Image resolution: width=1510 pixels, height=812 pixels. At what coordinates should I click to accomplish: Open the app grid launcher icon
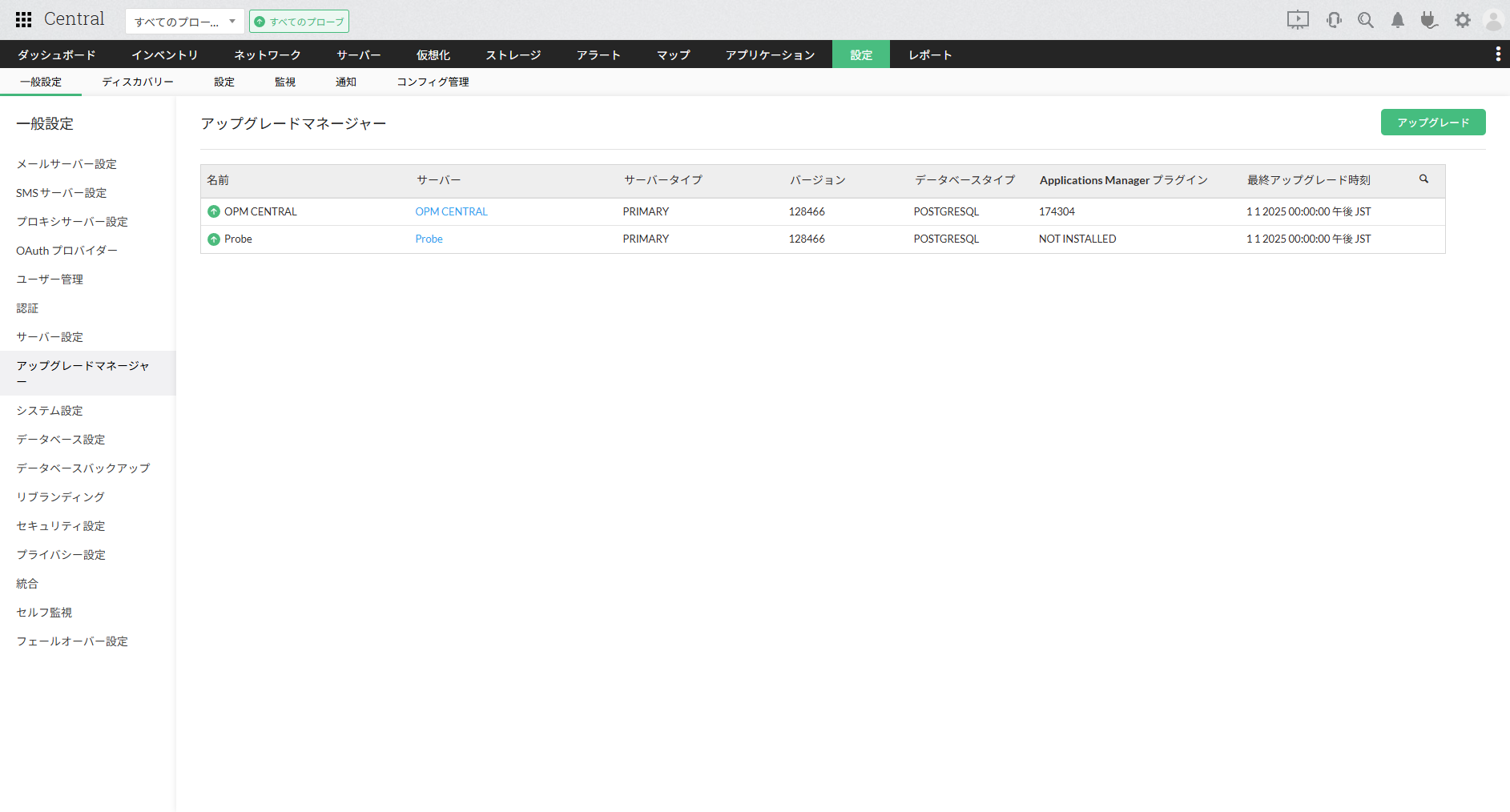tap(24, 20)
